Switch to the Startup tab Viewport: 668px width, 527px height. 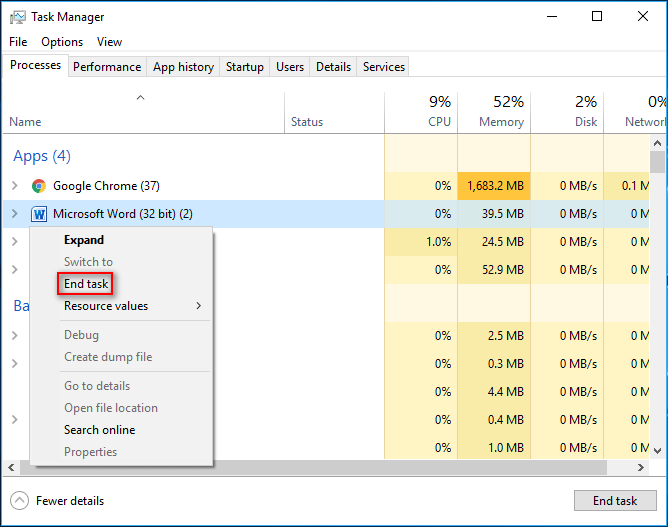click(245, 67)
